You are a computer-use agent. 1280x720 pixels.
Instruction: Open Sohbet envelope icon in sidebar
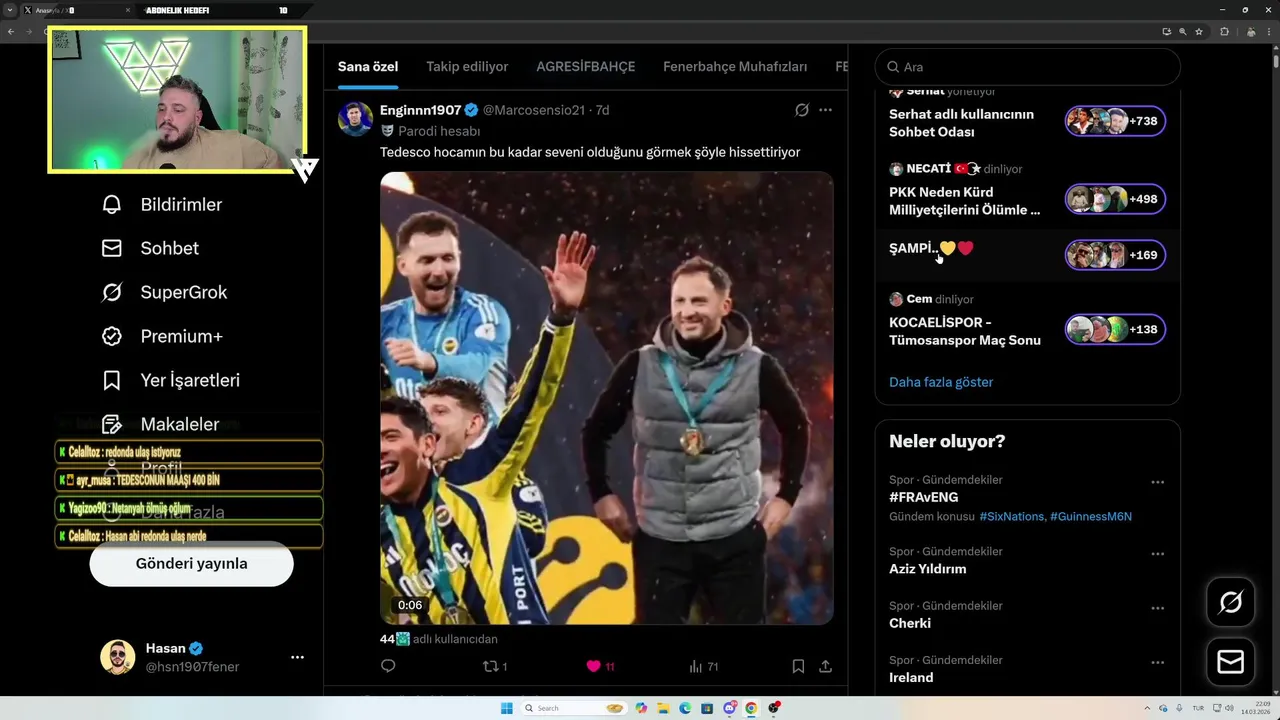click(112, 249)
